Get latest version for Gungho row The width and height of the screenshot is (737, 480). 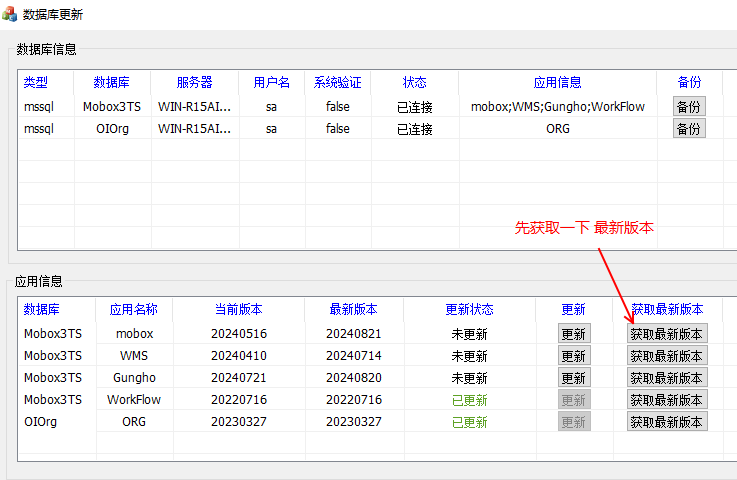[x=666, y=378]
